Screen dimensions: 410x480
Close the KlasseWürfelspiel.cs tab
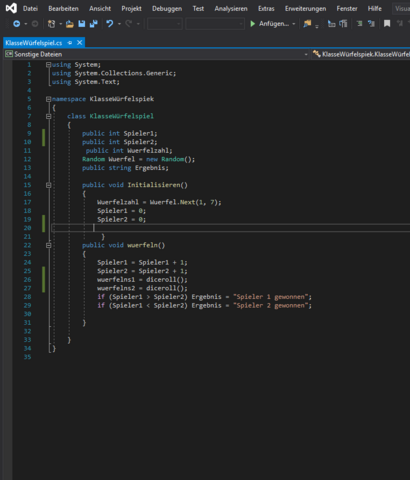[79, 43]
